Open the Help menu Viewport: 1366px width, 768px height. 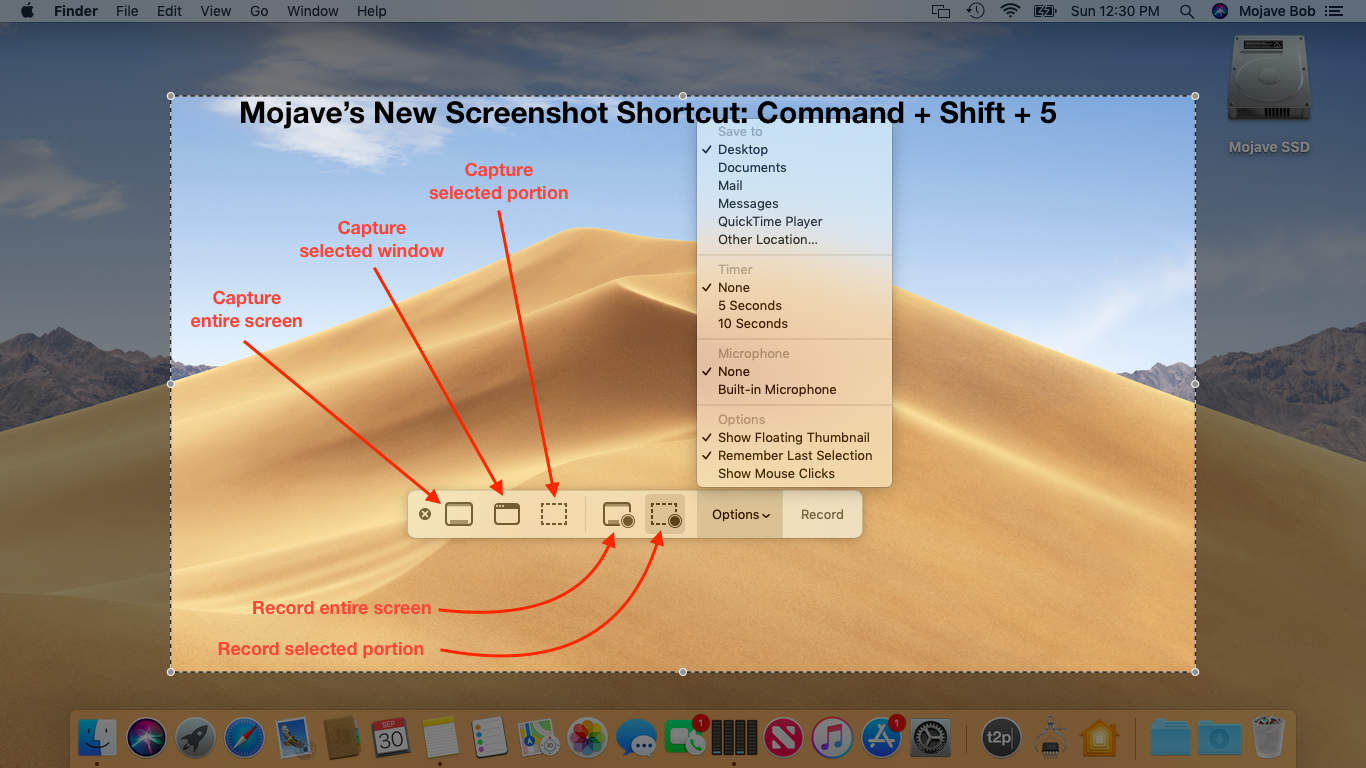click(371, 11)
